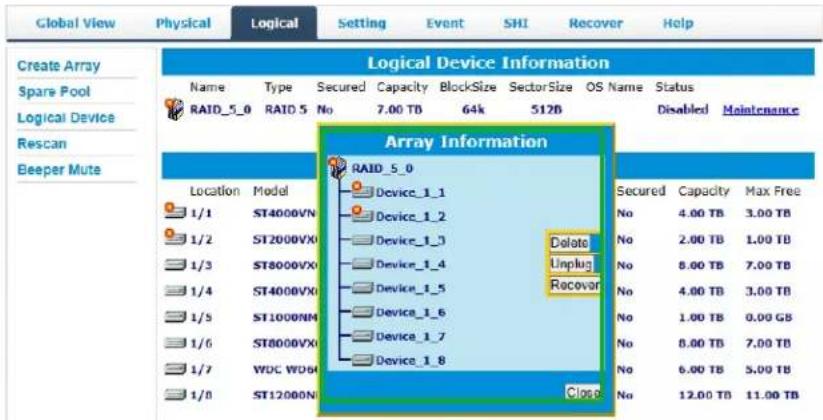Viewport: 823px width, 420px height.
Task: Click model ST4000VN at location 1/1
Action: click(284, 213)
